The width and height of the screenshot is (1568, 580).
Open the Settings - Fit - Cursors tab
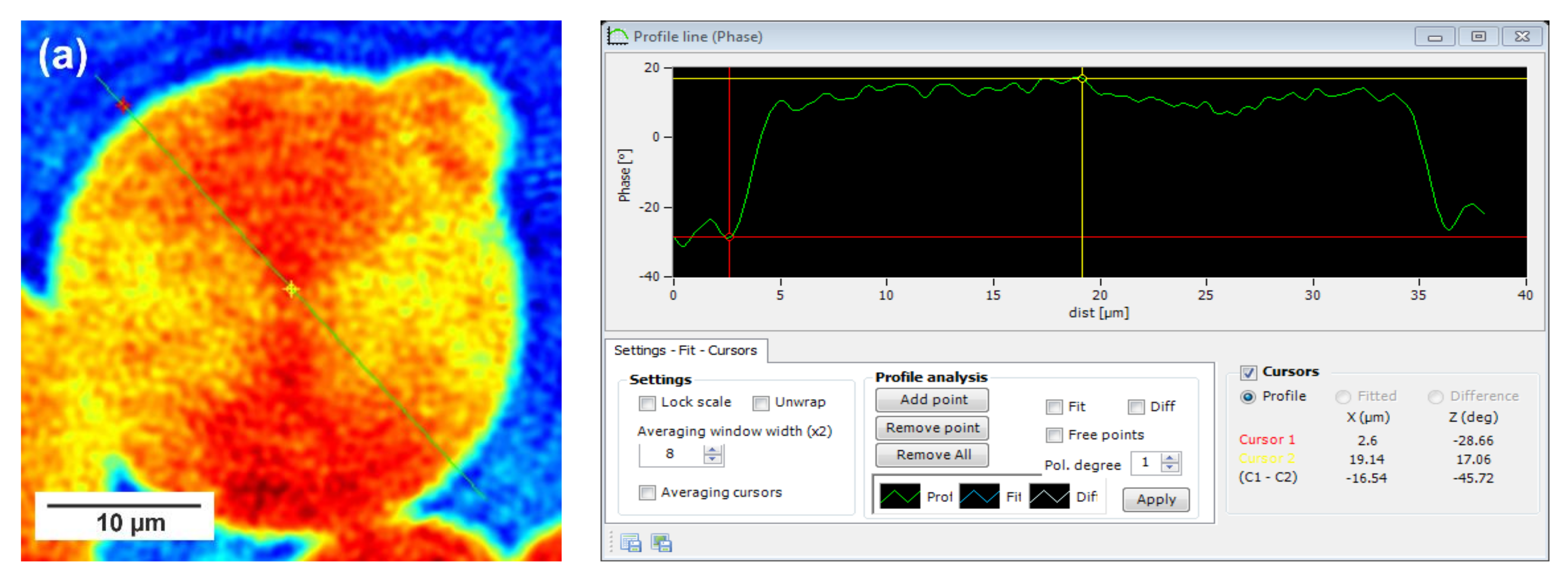coord(685,351)
